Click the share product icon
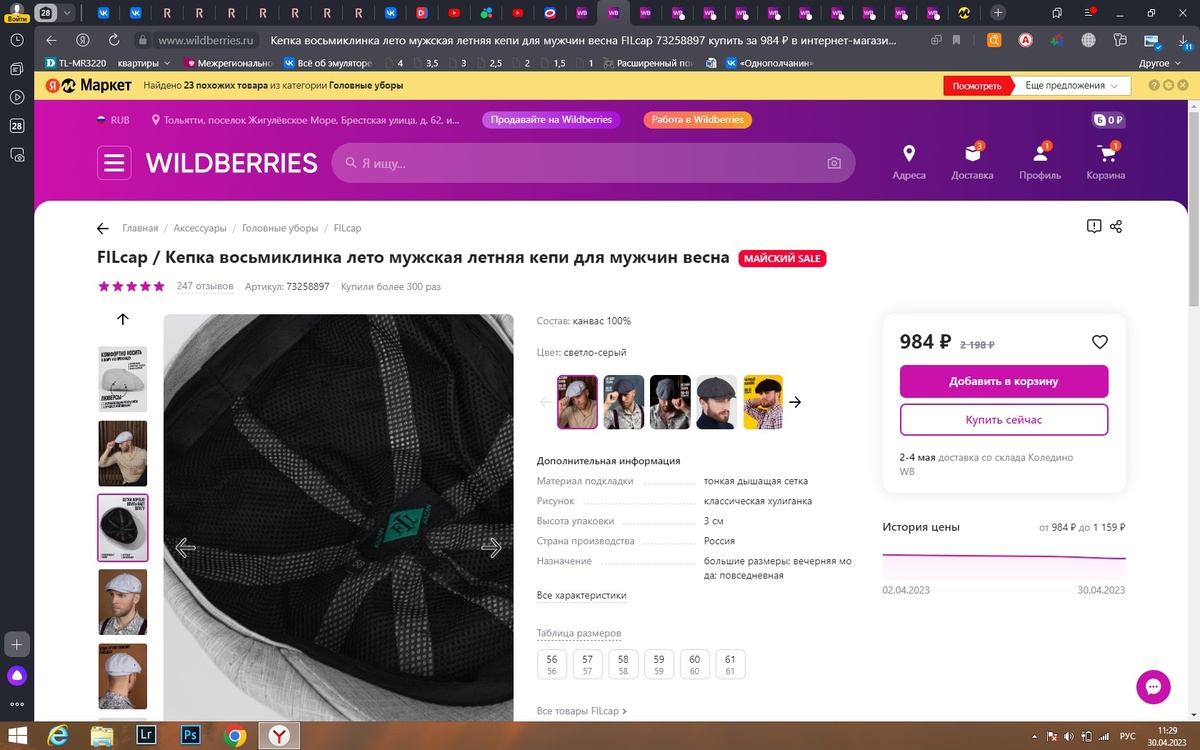 point(1116,227)
